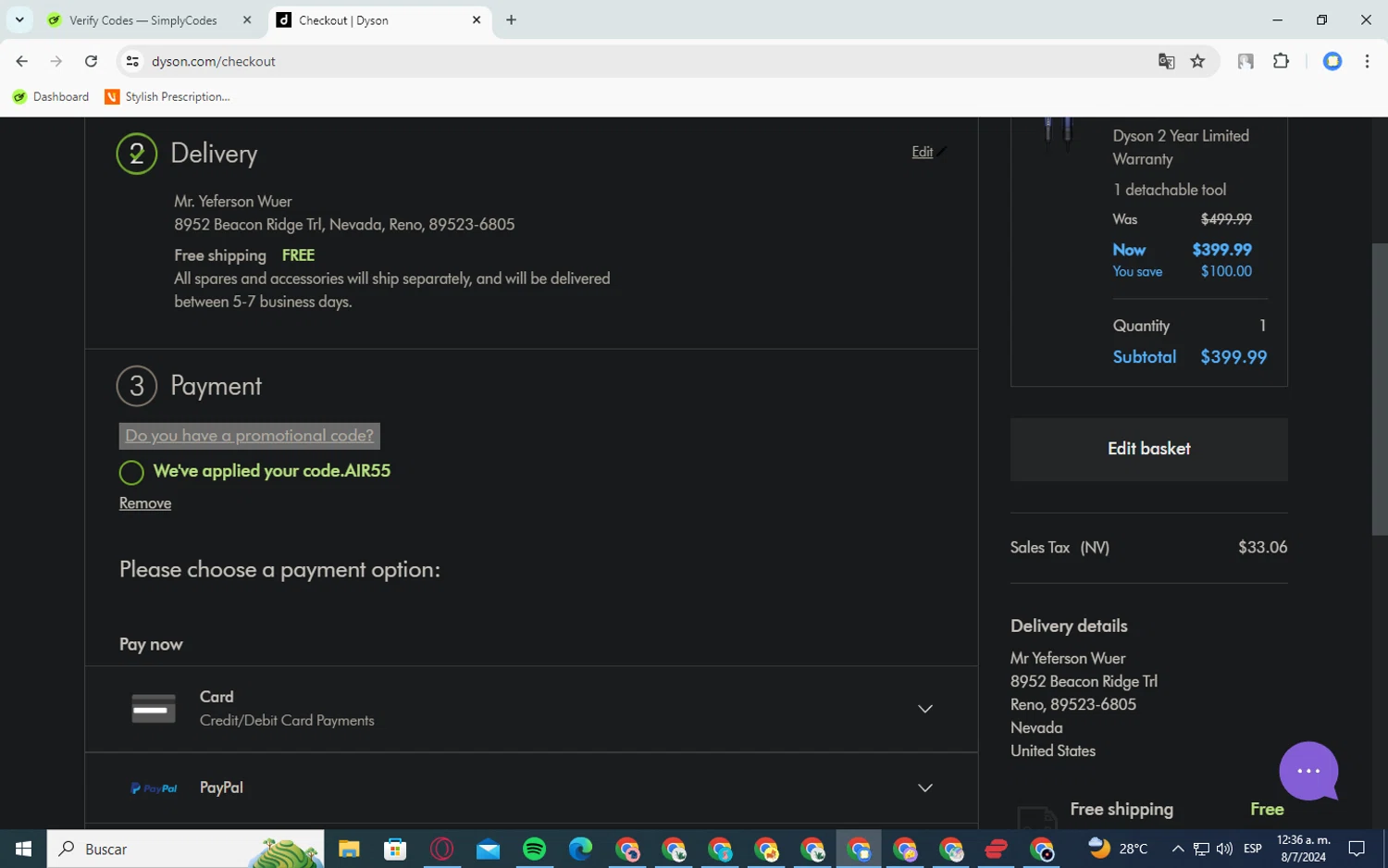Image resolution: width=1388 pixels, height=868 pixels.
Task: View site information icon beside the URL
Action: 132,61
